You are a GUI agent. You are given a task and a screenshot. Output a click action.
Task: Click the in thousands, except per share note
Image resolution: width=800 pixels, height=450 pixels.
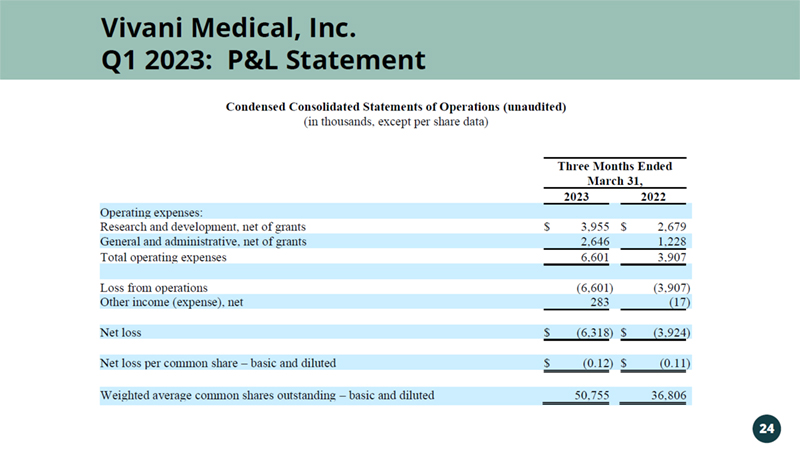point(396,123)
